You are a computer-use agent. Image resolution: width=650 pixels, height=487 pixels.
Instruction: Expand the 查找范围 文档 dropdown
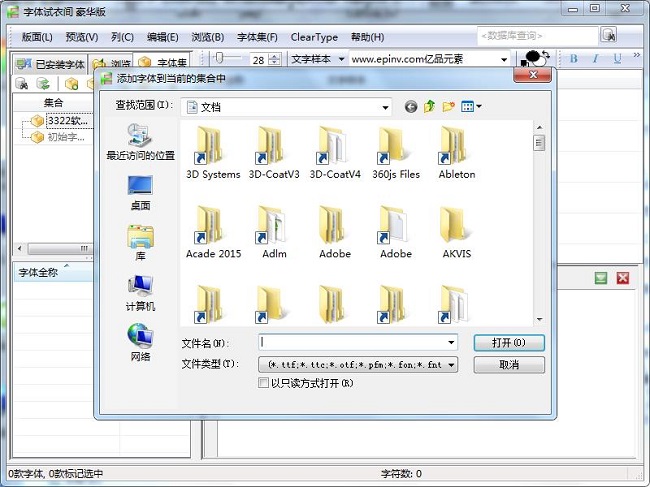tap(385, 107)
